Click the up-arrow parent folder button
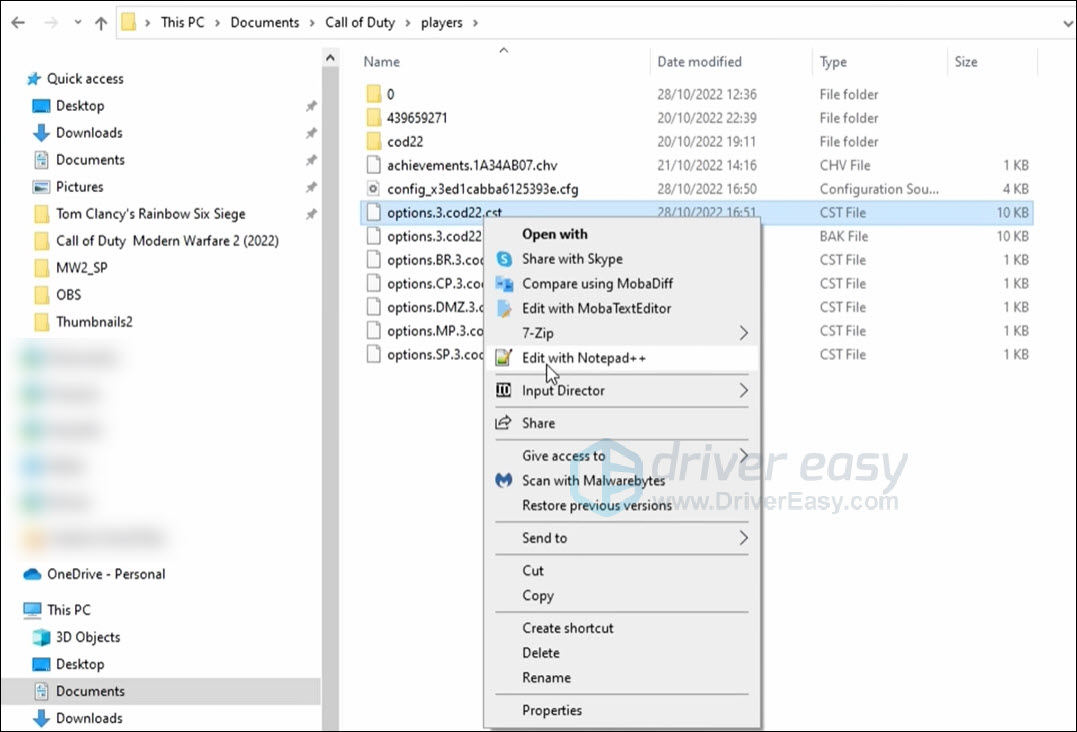This screenshot has width=1077, height=732. [x=100, y=23]
